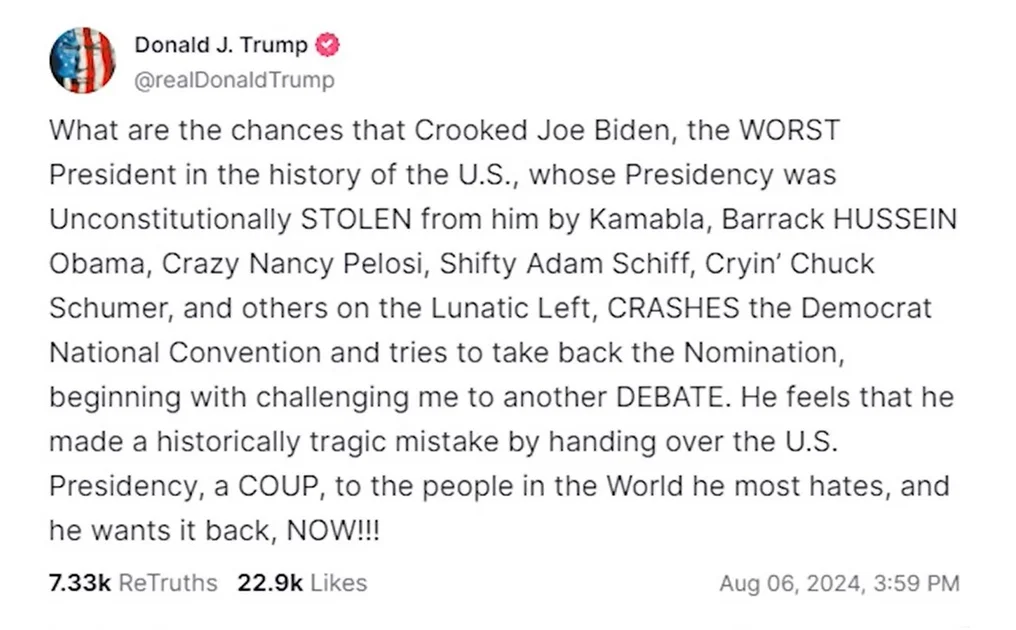Open the Donald J. Trump display name

pos(221,45)
